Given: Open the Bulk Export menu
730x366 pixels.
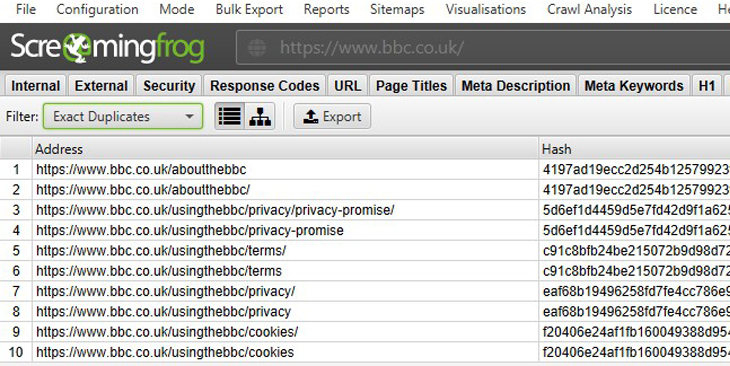Looking at the screenshot, I should point(249,9).
